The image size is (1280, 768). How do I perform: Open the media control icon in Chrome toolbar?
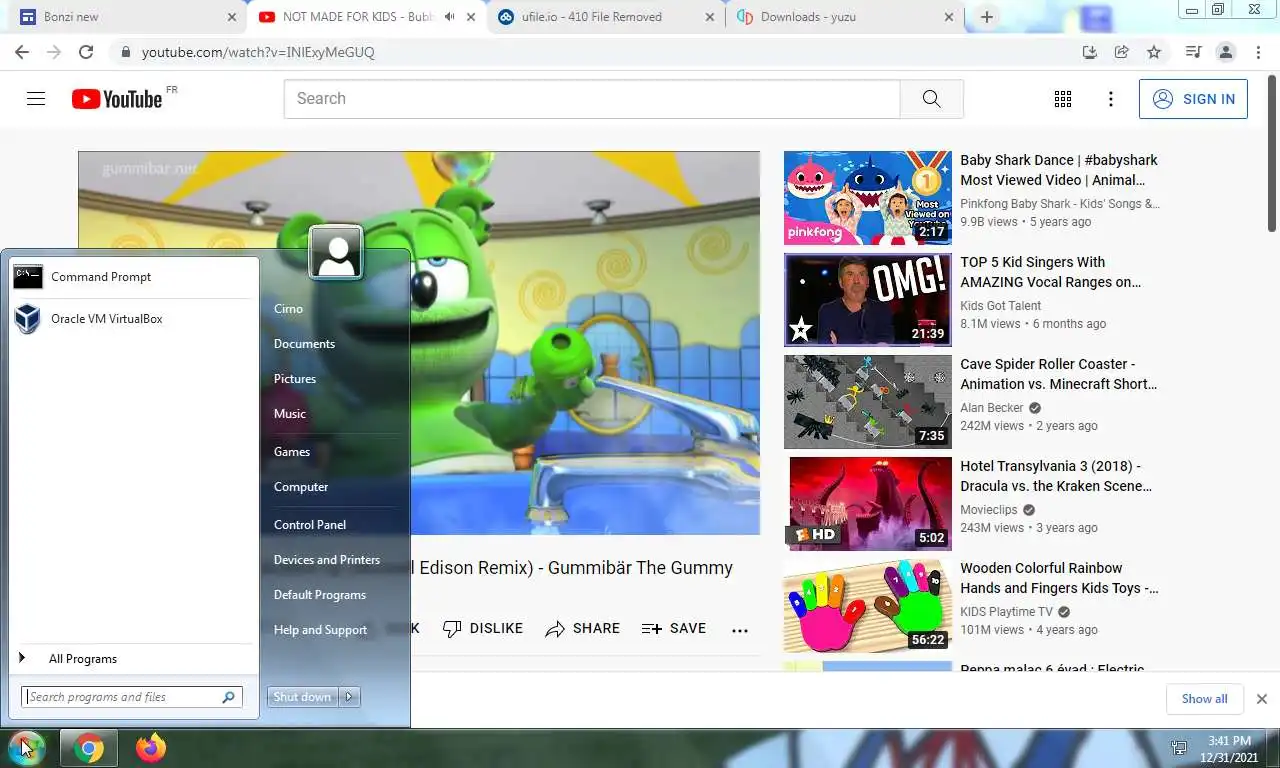(x=1193, y=52)
